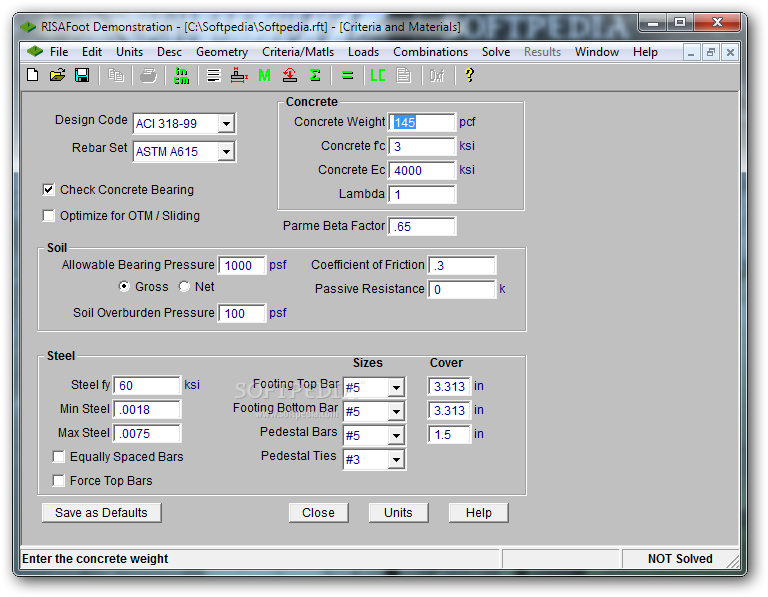
Task: Click the Parme Beta Factor field
Action: pyautogui.click(x=422, y=226)
